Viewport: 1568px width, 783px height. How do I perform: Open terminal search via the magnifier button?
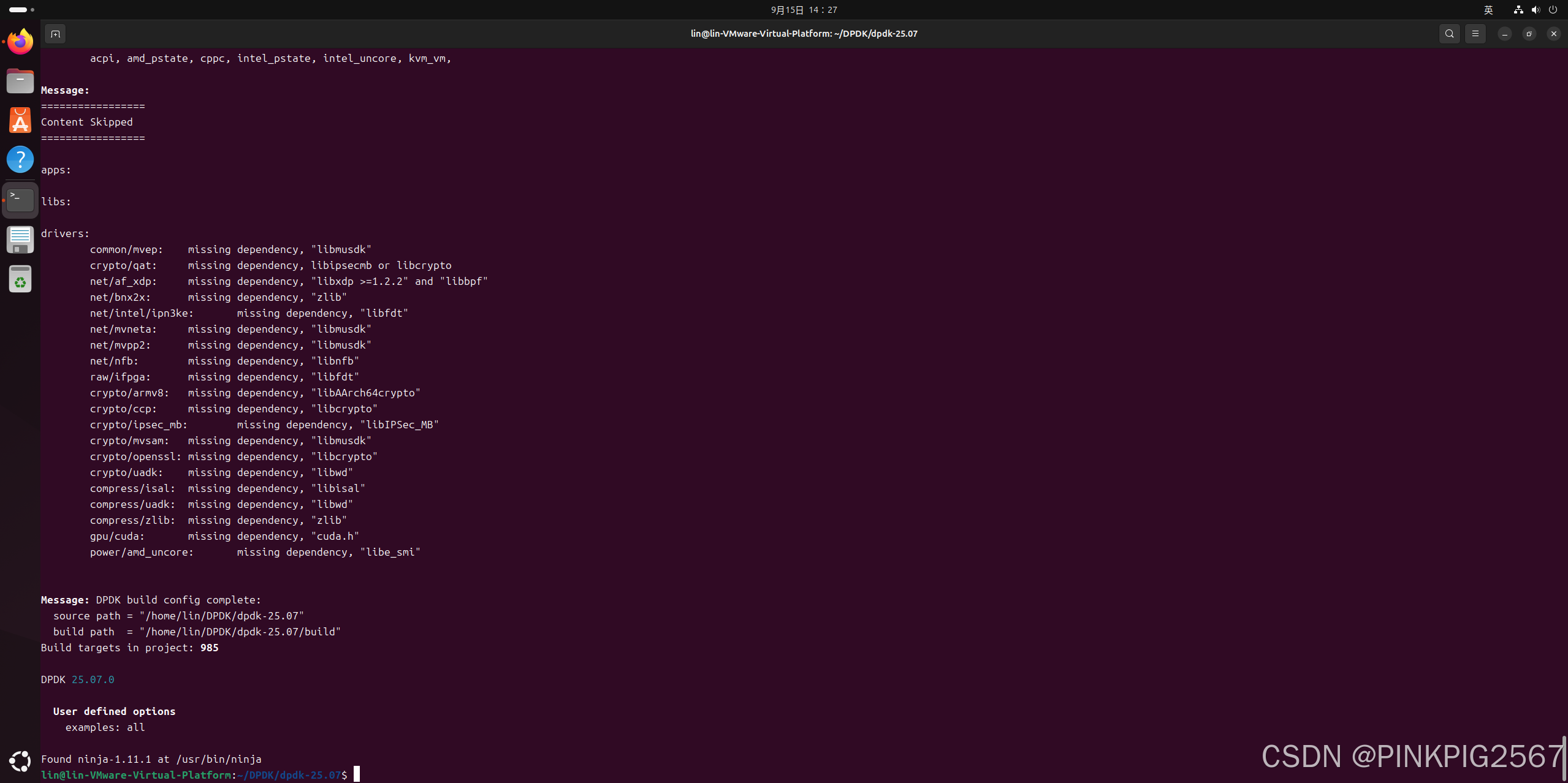[x=1449, y=34]
